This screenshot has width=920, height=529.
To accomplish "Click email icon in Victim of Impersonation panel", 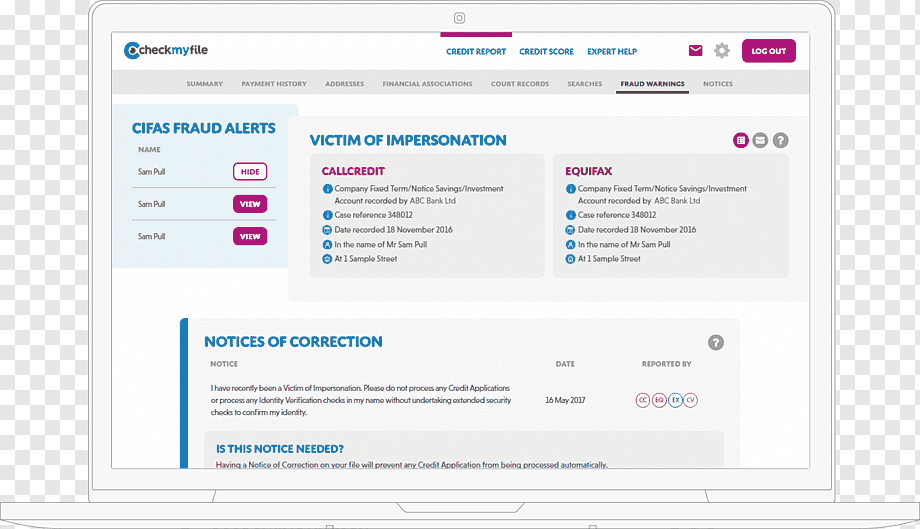I will click(x=760, y=140).
